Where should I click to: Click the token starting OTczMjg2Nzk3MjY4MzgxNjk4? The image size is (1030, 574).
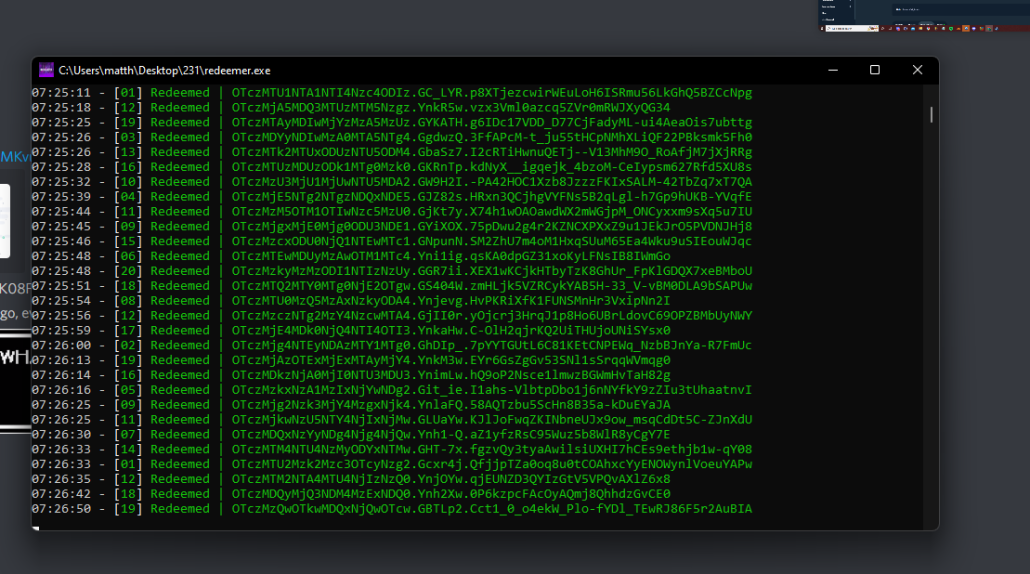tap(451, 405)
